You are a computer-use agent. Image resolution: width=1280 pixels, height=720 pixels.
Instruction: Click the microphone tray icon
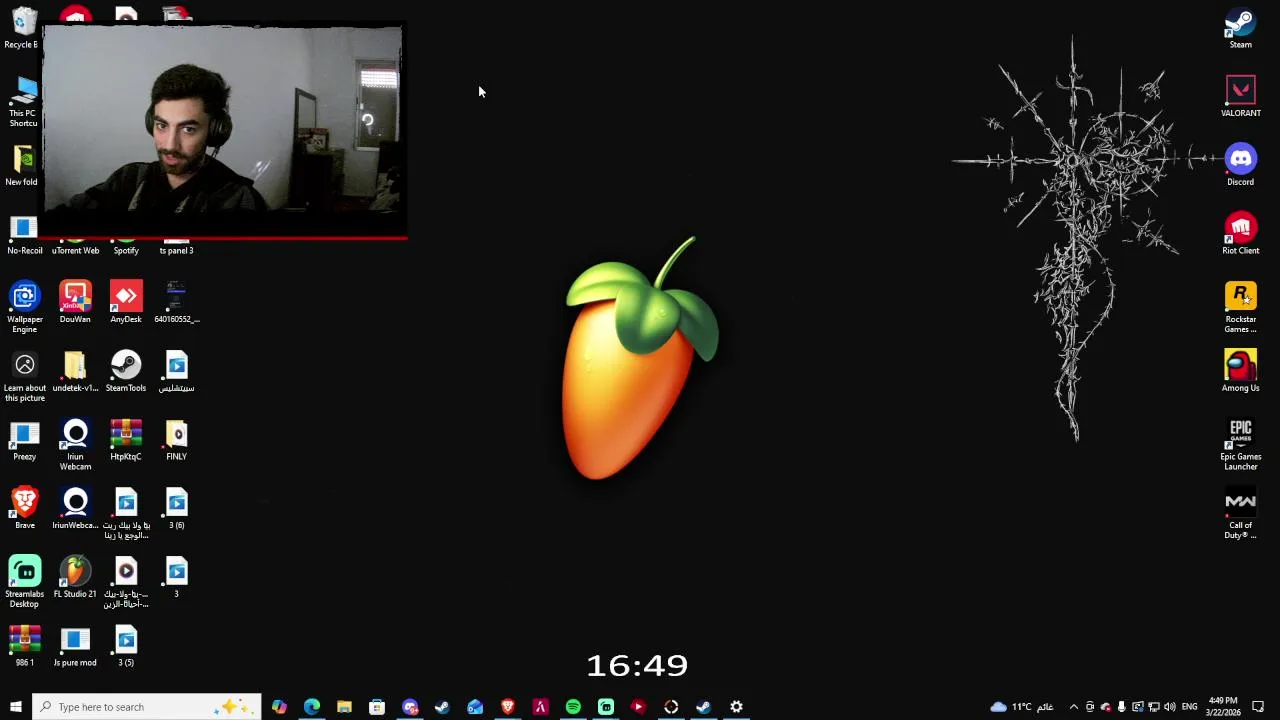[x=1121, y=707]
